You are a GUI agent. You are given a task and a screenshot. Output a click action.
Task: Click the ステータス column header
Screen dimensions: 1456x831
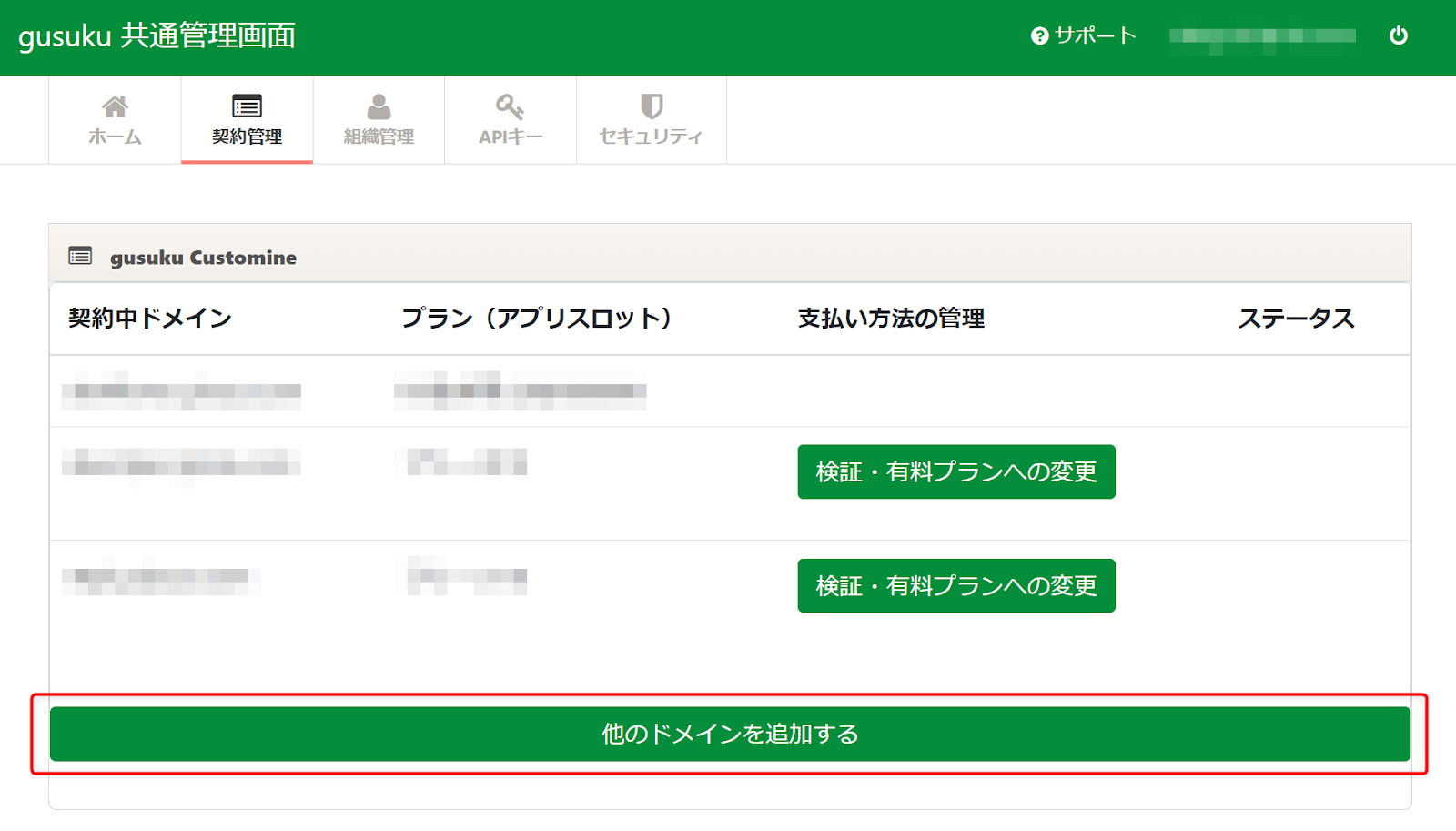pos(1296,318)
